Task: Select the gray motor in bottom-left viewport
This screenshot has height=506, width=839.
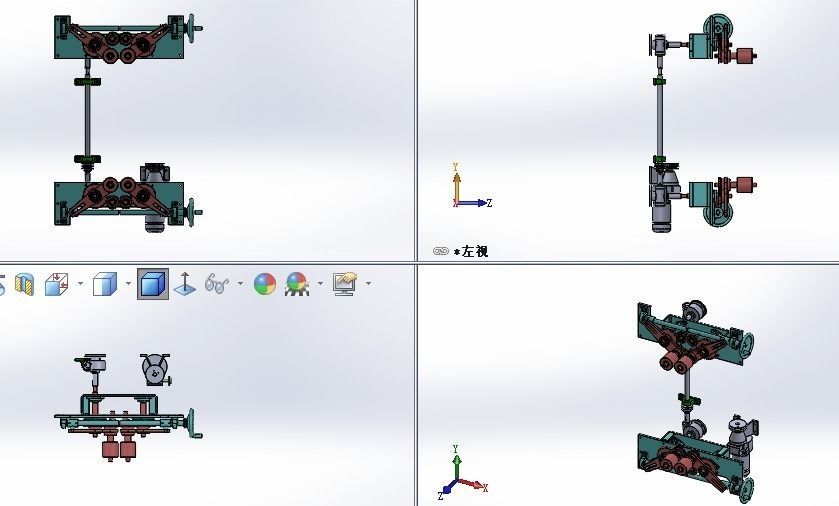Action: pyautogui.click(x=156, y=369)
